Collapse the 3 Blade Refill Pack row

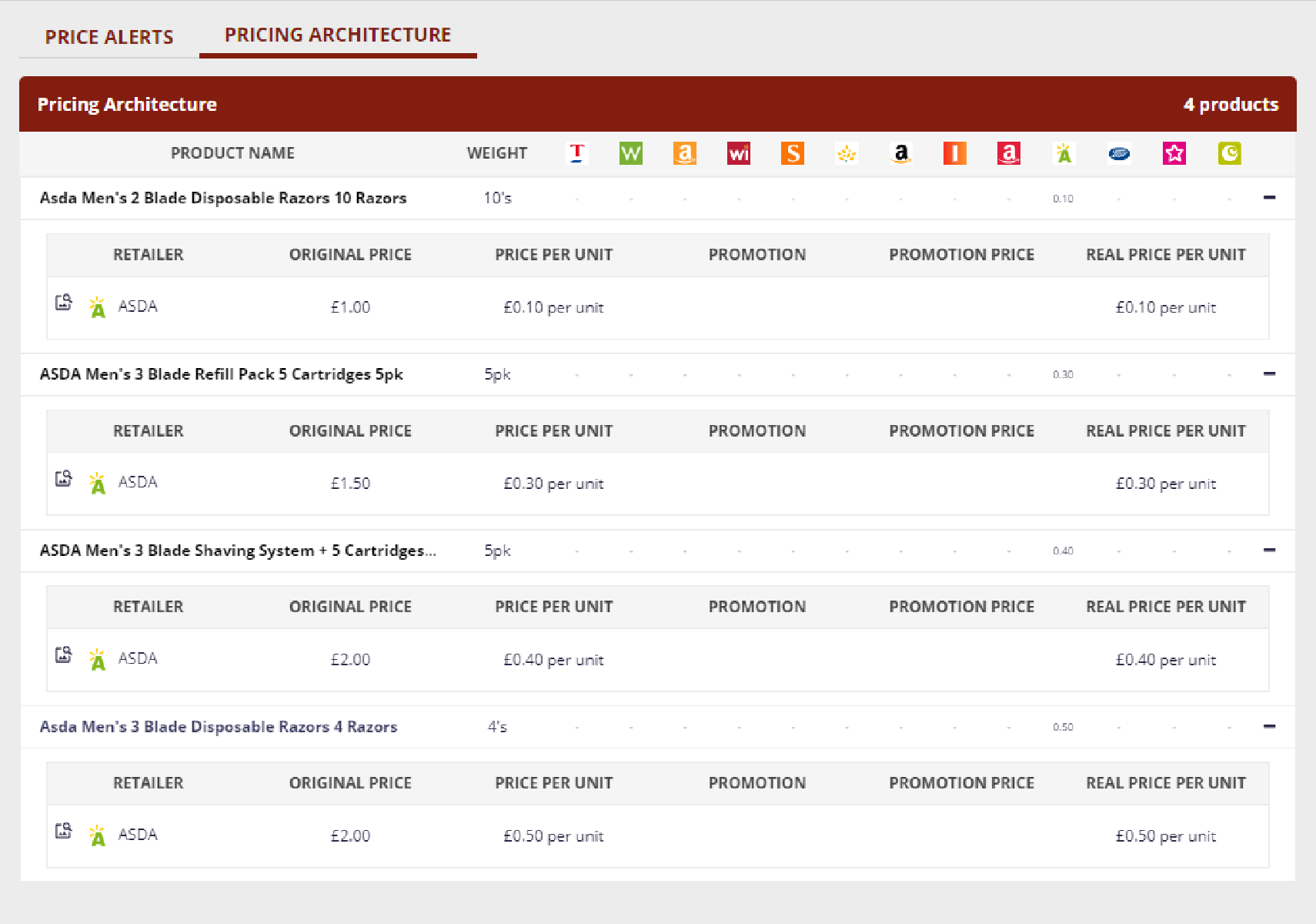coord(1270,374)
